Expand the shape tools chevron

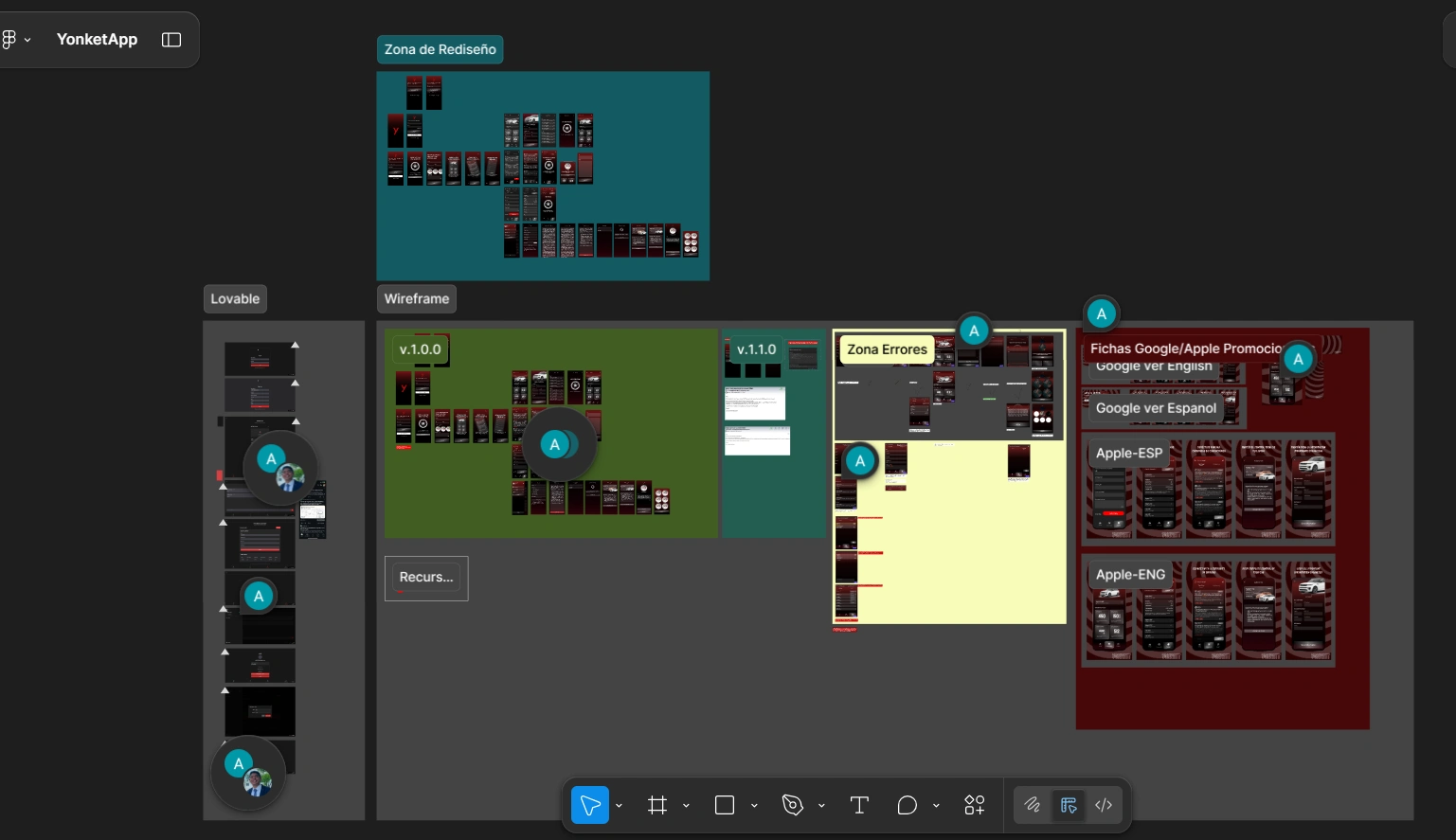pos(754,806)
